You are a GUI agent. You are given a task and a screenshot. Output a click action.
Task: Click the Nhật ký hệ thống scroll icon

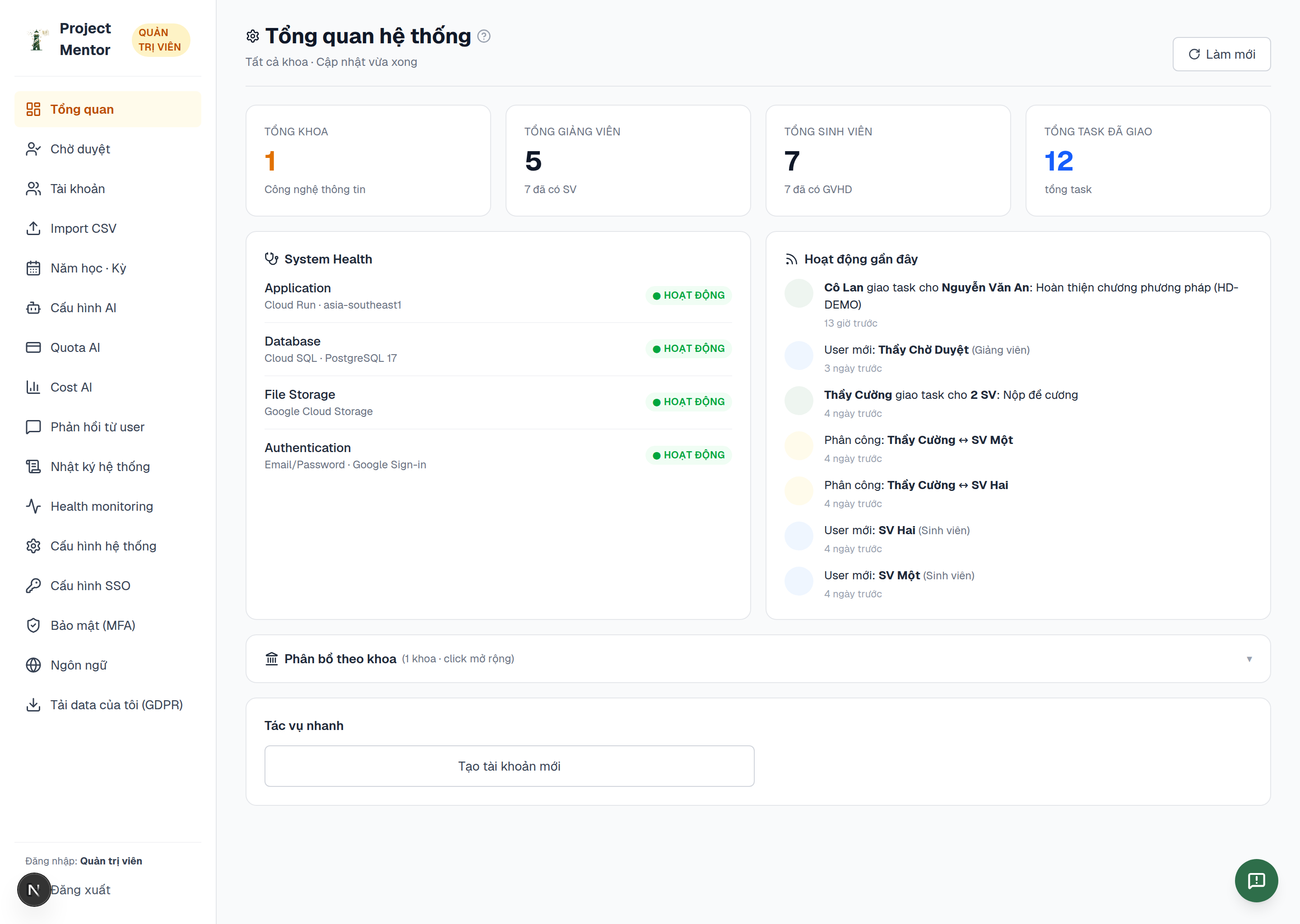click(33, 467)
